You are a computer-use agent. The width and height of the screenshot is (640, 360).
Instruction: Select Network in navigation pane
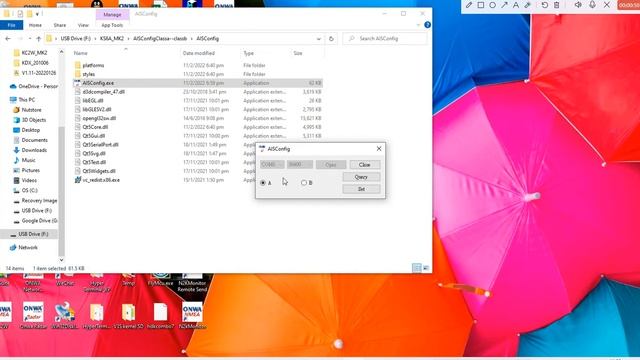[x=28, y=247]
